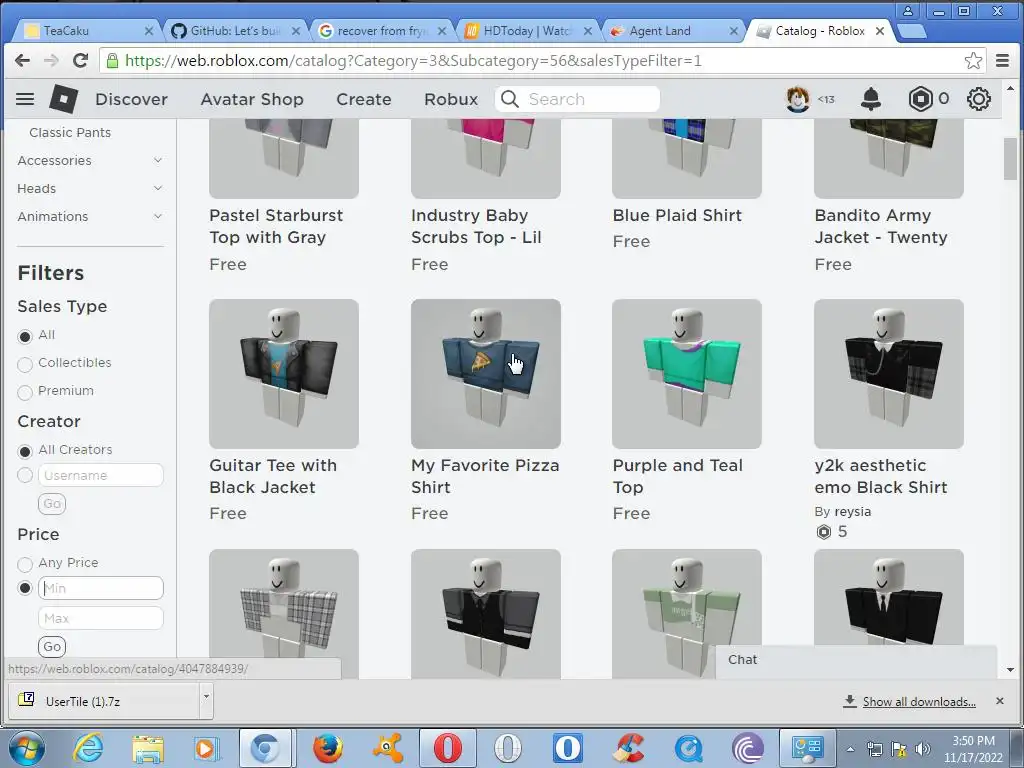
Task: Select the Min/Max price range radio
Action: (x=25, y=588)
